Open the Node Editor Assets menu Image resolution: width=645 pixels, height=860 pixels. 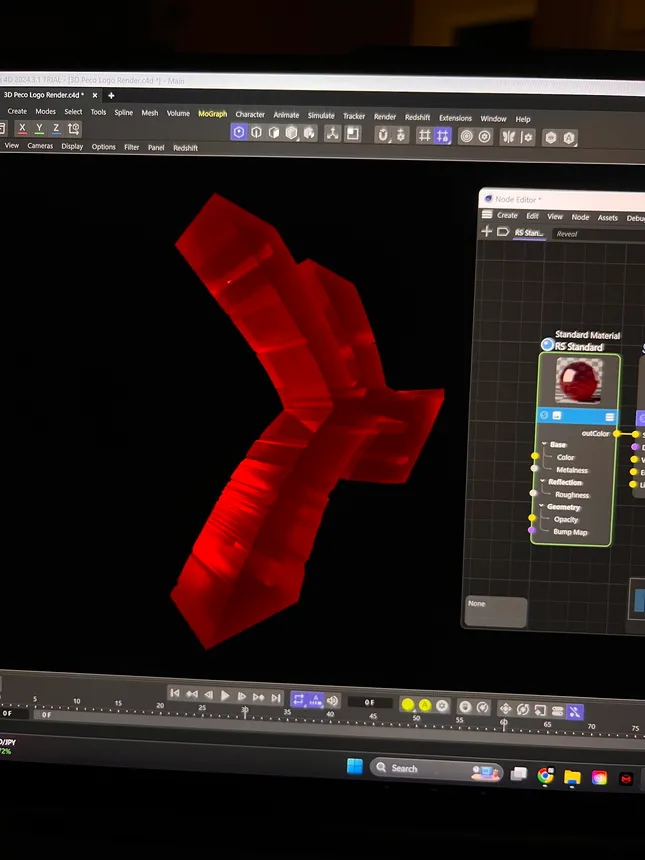point(608,218)
